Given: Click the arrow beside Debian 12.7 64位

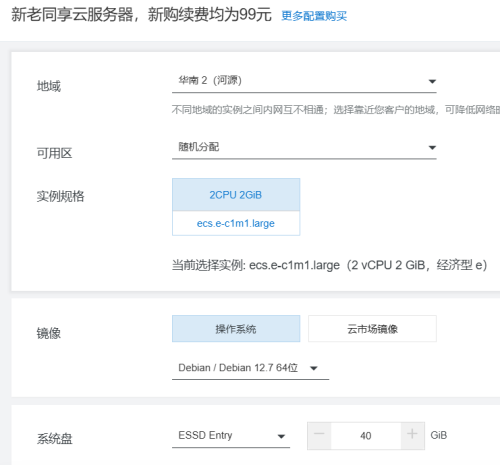Looking at the screenshot, I should pyautogui.click(x=313, y=368).
